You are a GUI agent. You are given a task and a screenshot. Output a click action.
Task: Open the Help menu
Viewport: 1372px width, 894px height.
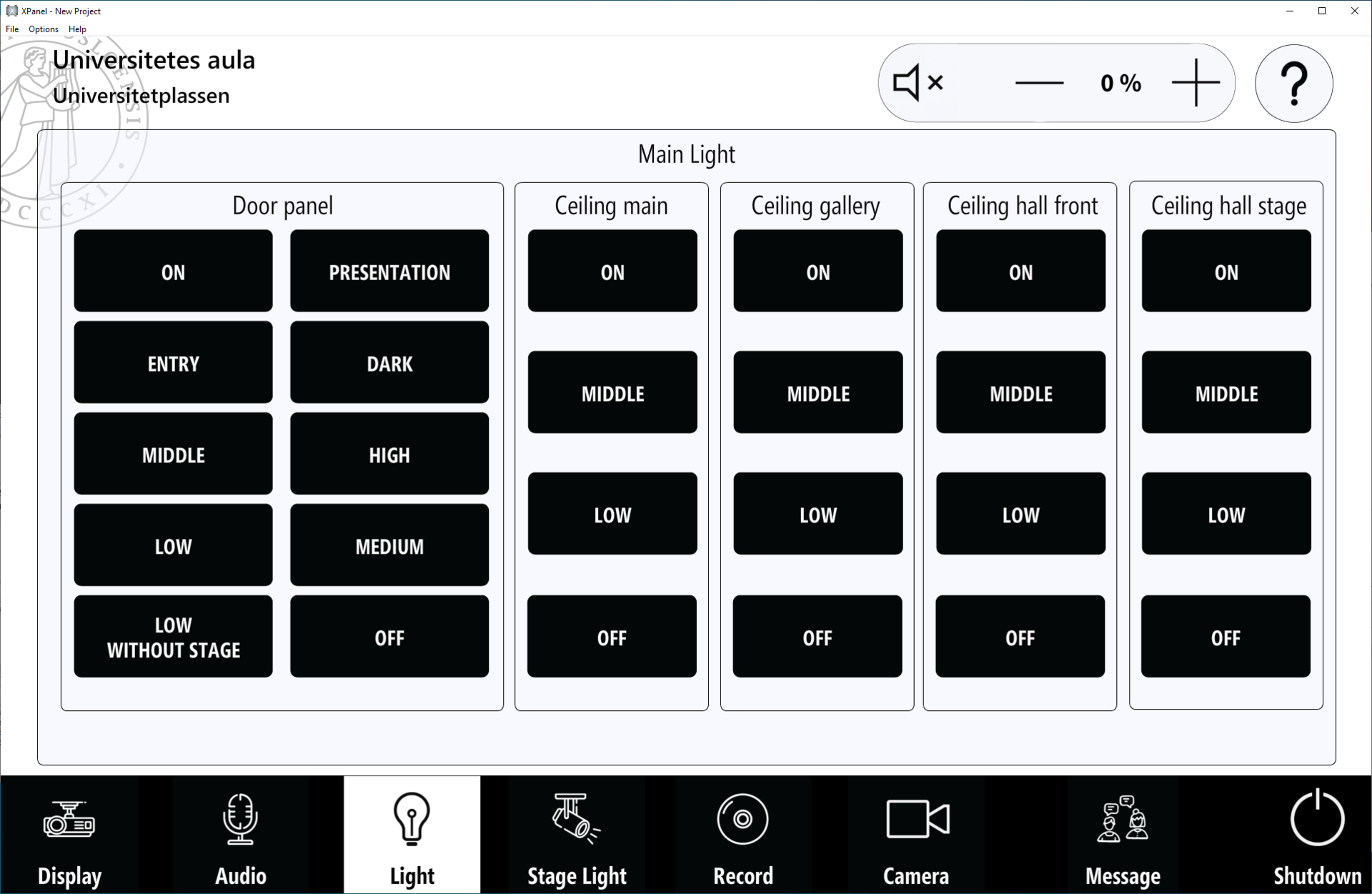coord(77,29)
